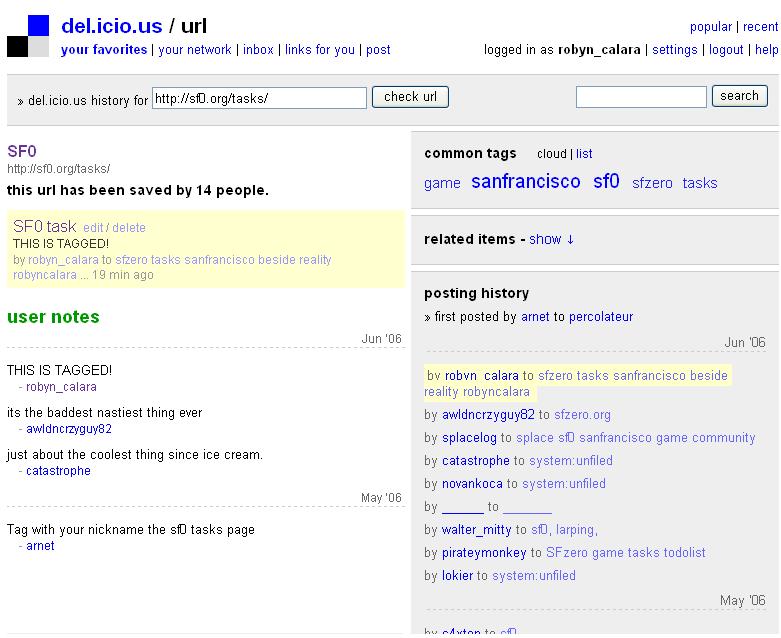Click the del.icio.us checkered logo icon
This screenshot has height=638, width=781.
(x=28, y=36)
